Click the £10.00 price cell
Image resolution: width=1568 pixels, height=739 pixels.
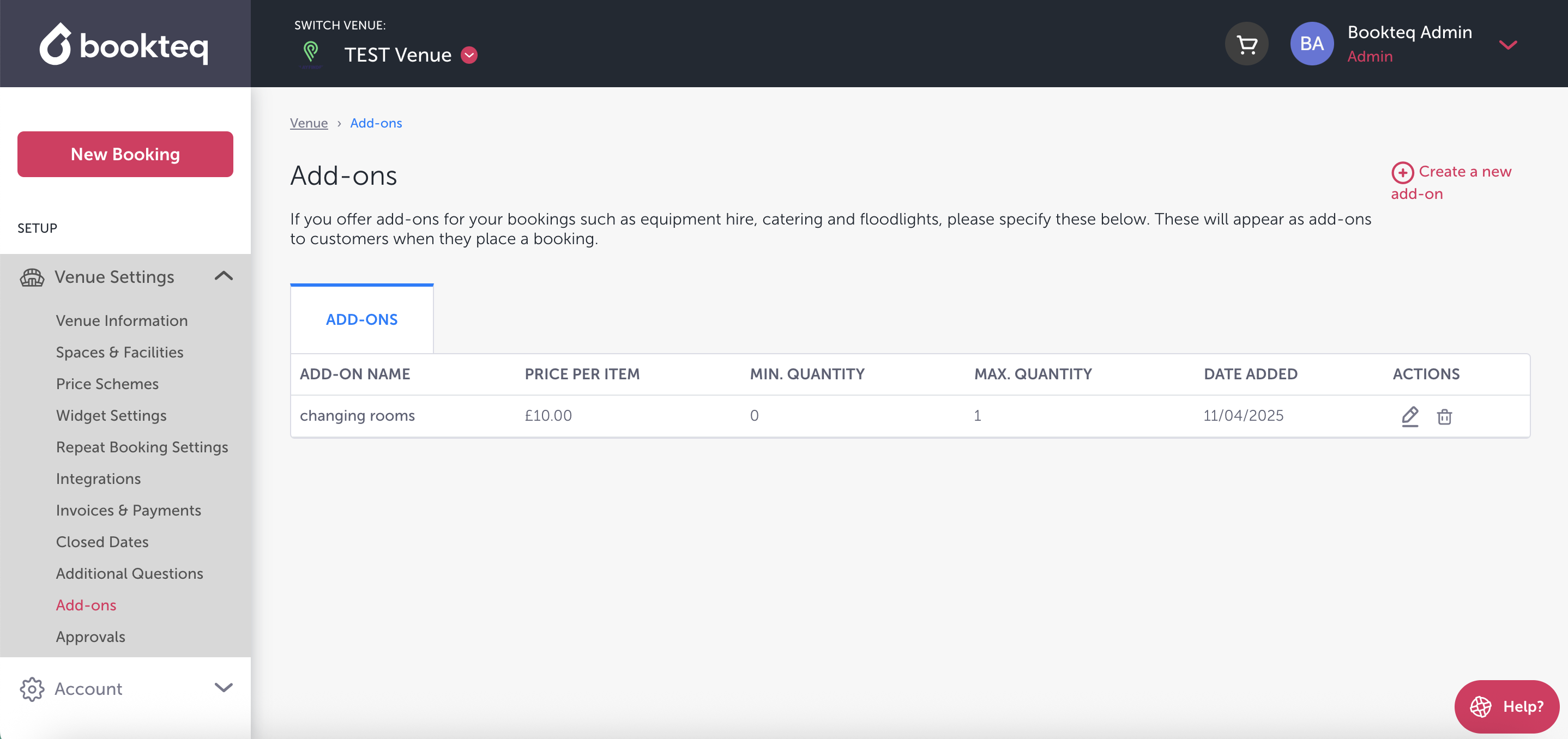point(548,415)
